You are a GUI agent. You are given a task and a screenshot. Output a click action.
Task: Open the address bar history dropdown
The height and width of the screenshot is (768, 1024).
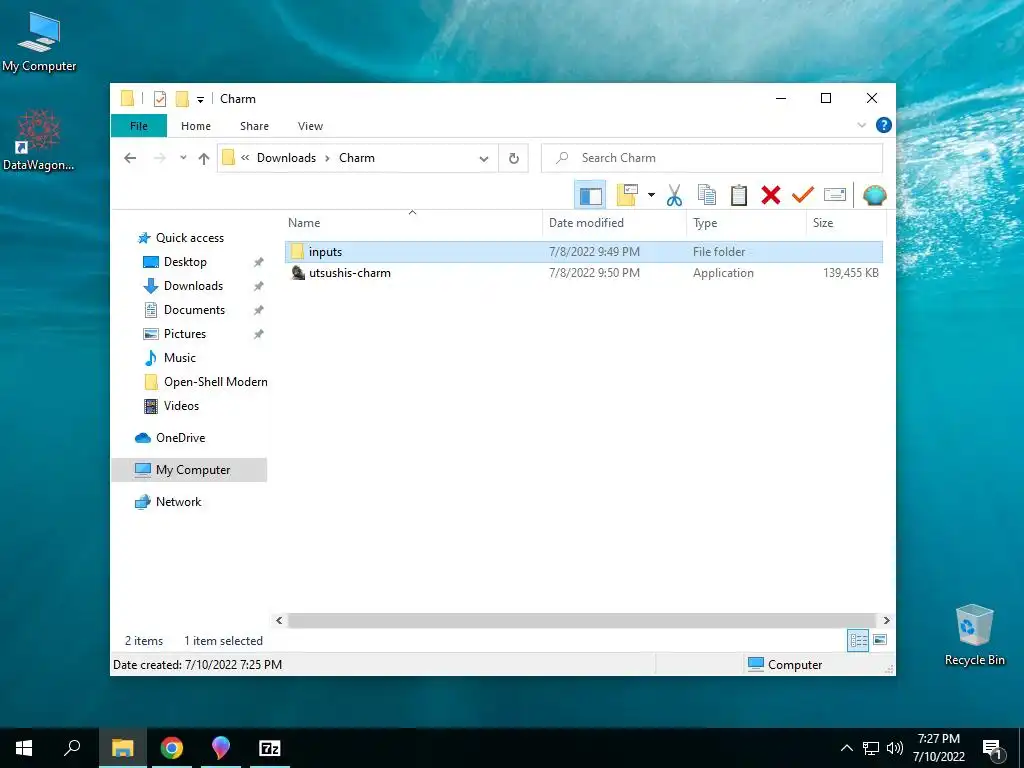point(484,159)
